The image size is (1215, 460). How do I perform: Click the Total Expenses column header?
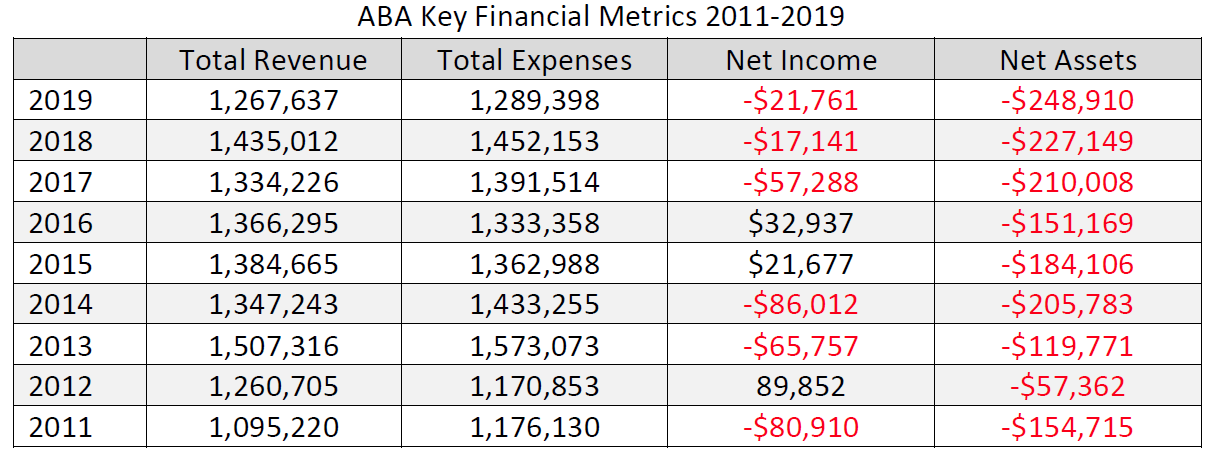[x=534, y=60]
